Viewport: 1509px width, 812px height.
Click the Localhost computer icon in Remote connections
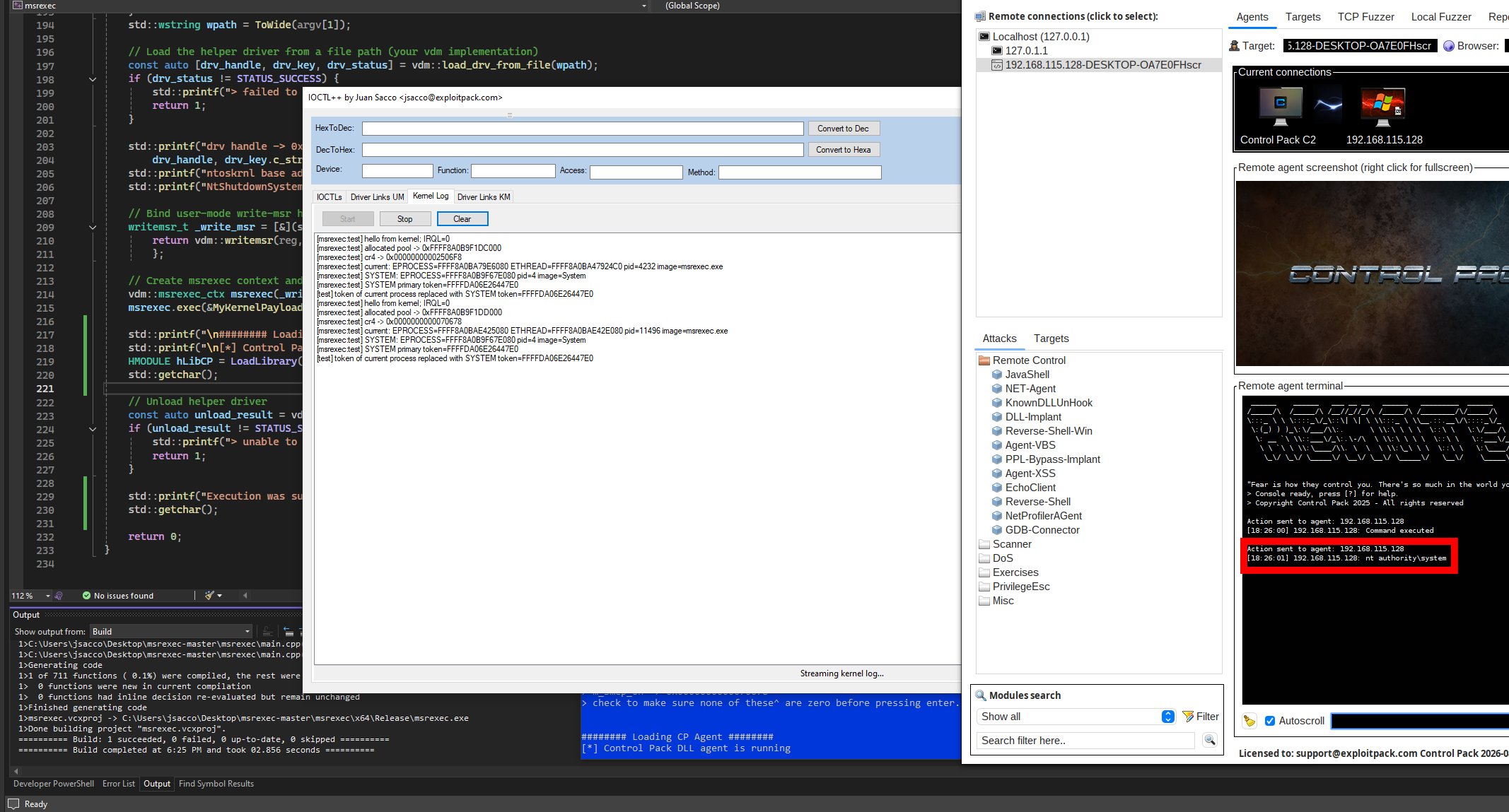(986, 36)
